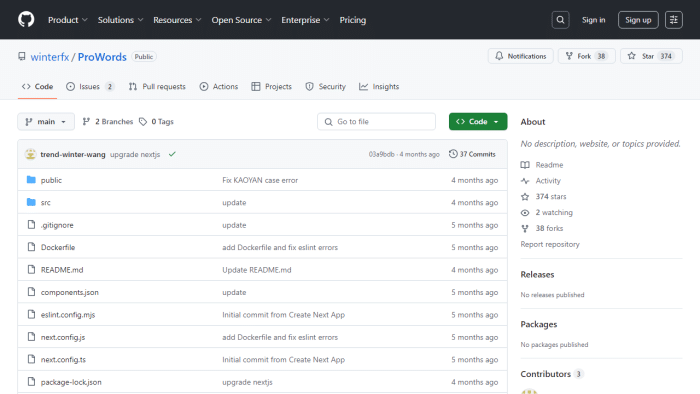Click the Sign up button

(x=638, y=20)
